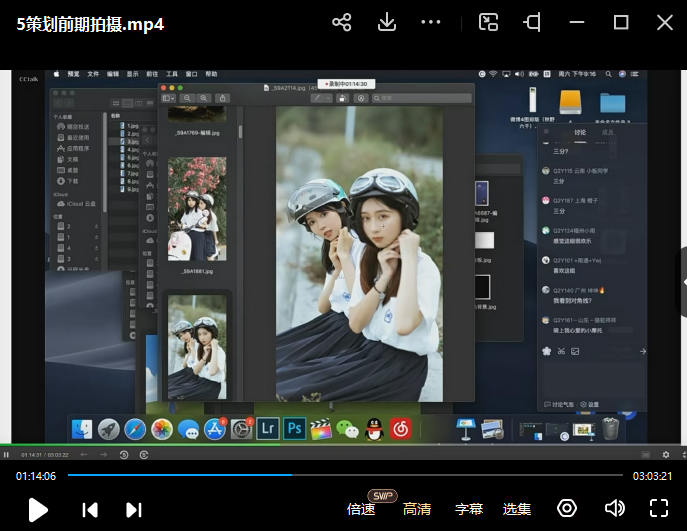Play the video
This screenshot has height=531, width=687.
pos(38,510)
